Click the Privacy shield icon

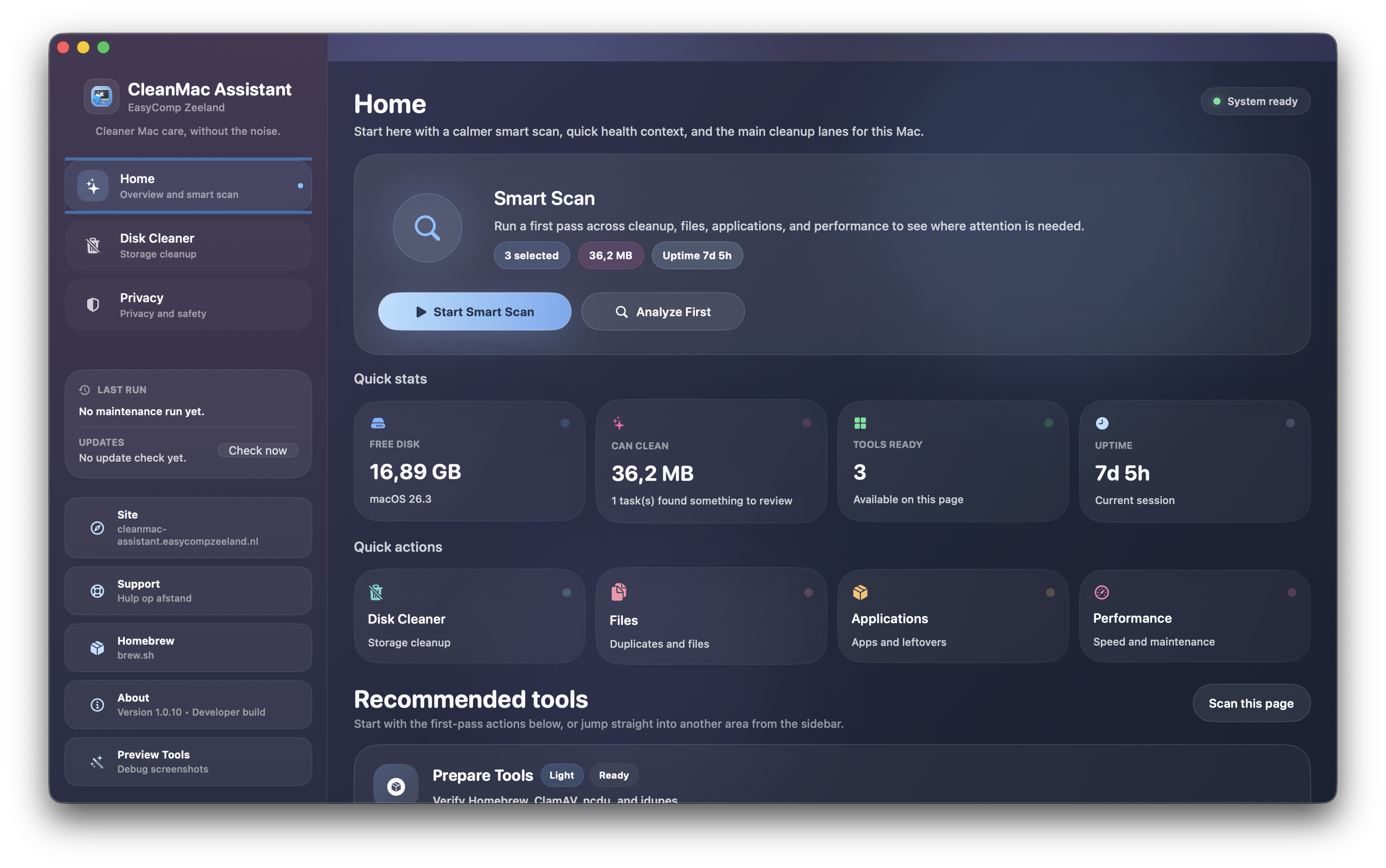[x=94, y=304]
